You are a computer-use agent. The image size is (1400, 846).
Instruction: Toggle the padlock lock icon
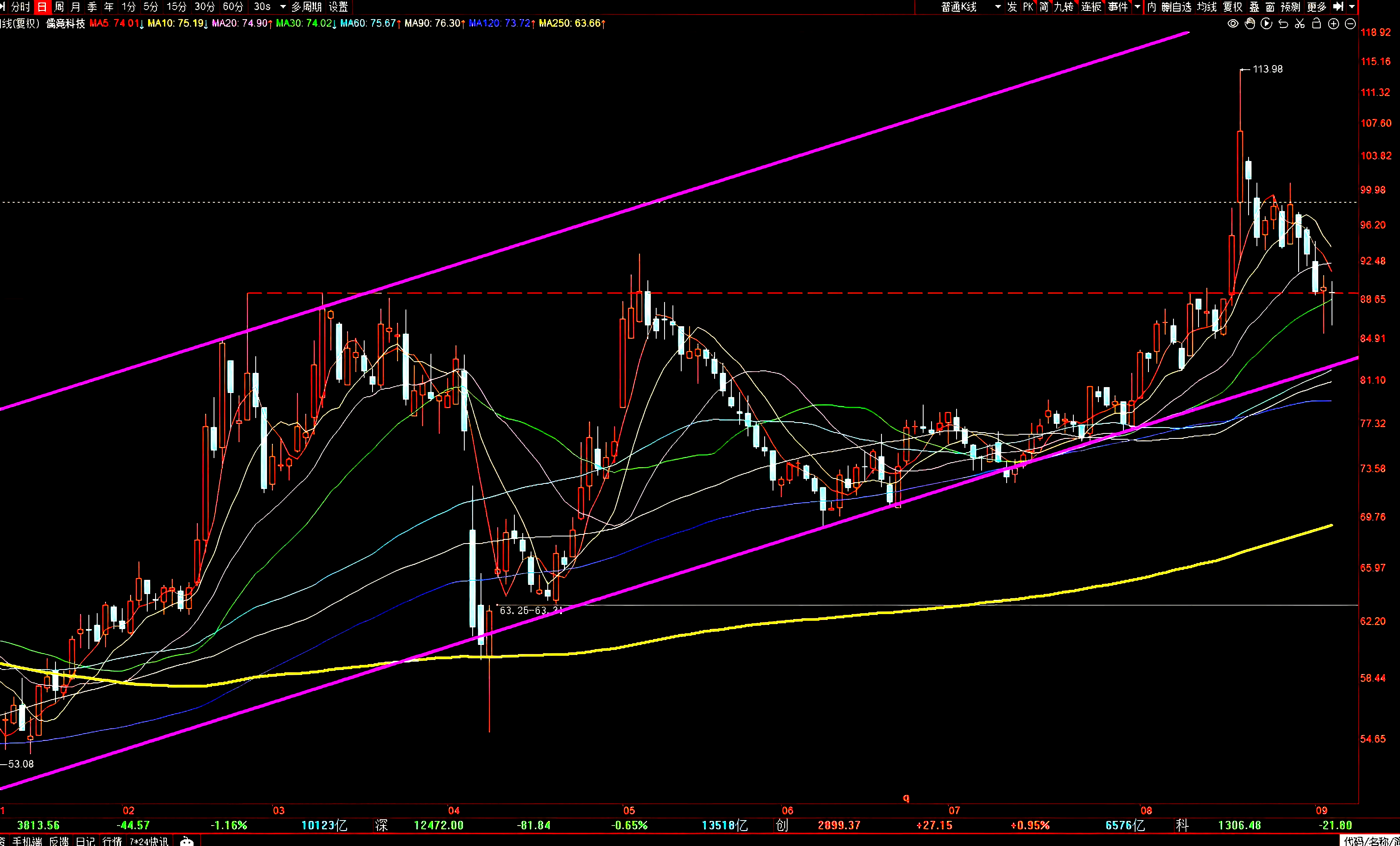[1317, 24]
